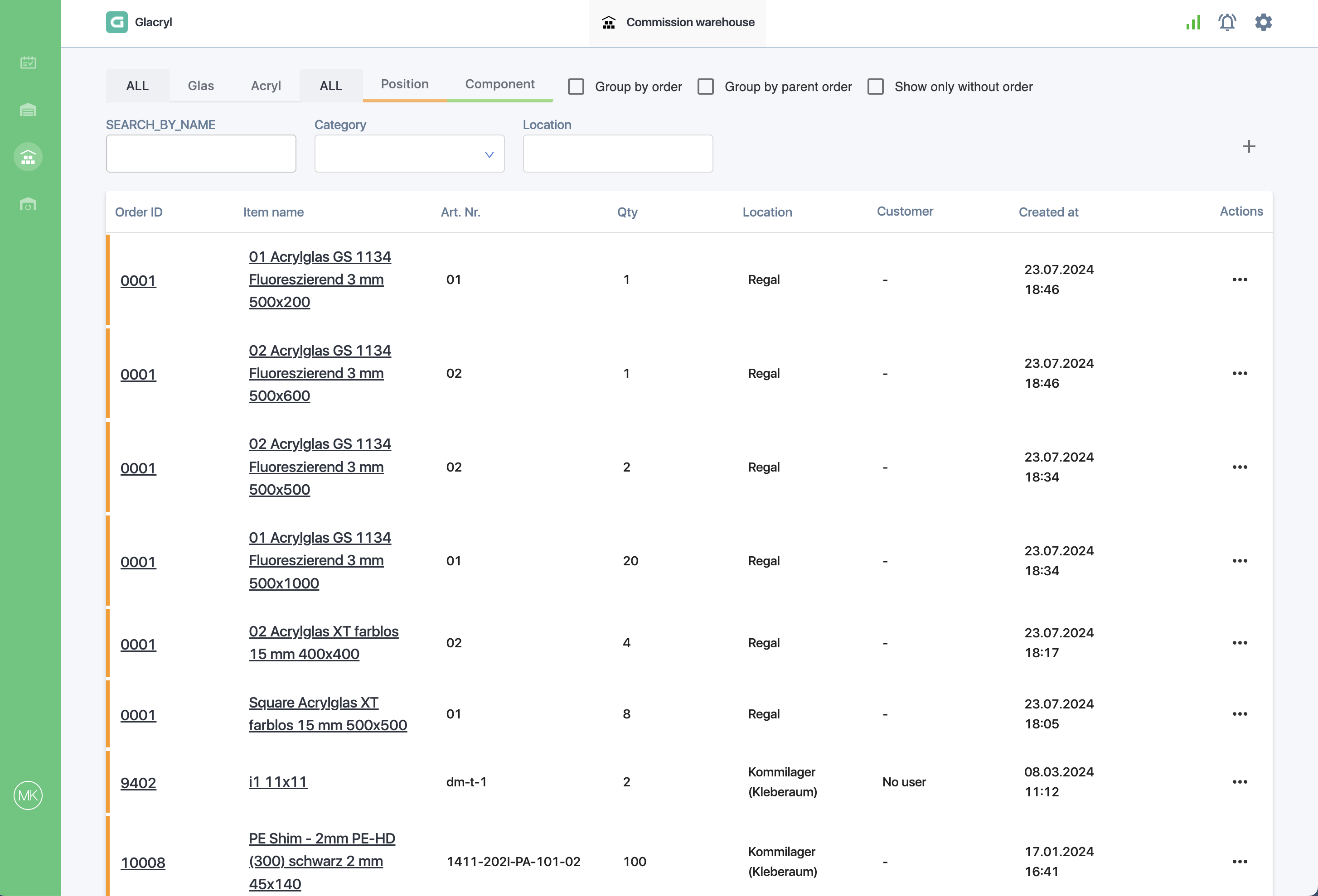1318x896 pixels.
Task: Click the Location column header
Action: (x=767, y=212)
